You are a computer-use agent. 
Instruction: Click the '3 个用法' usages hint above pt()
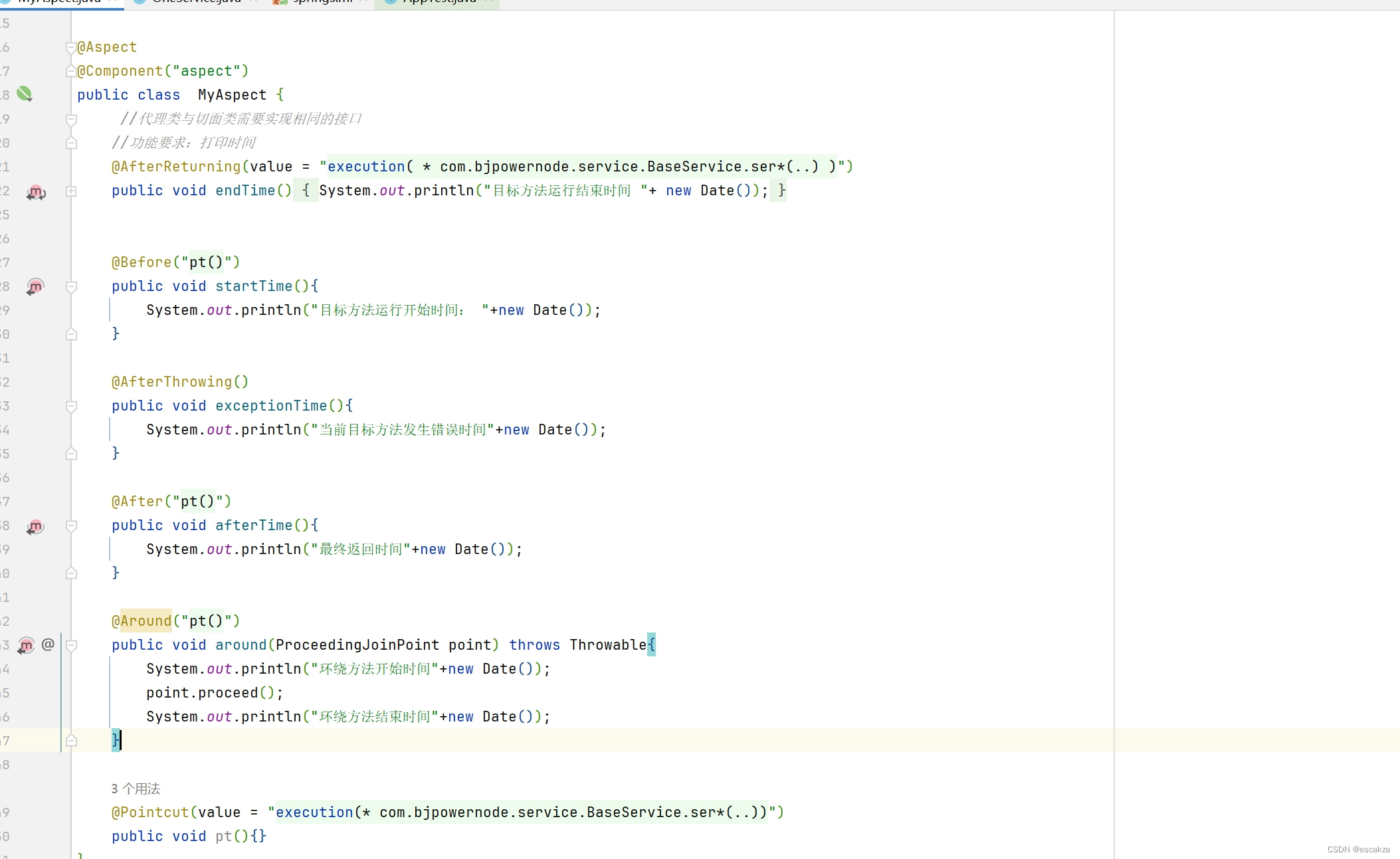click(x=136, y=789)
